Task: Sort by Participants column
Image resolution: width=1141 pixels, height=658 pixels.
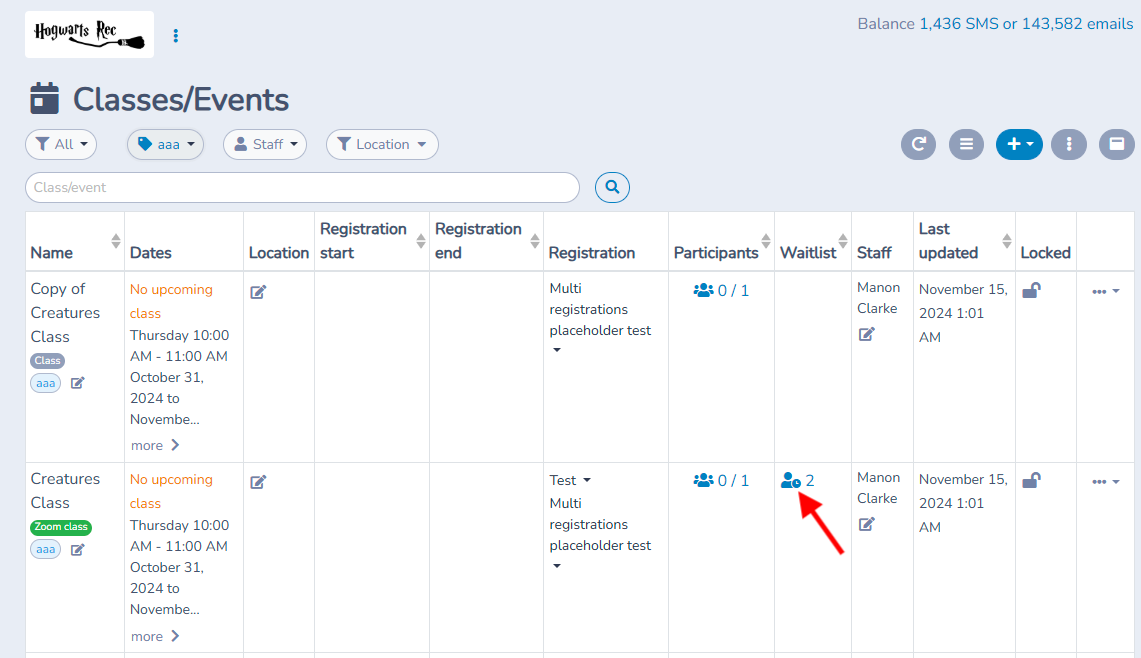Action: (766, 241)
